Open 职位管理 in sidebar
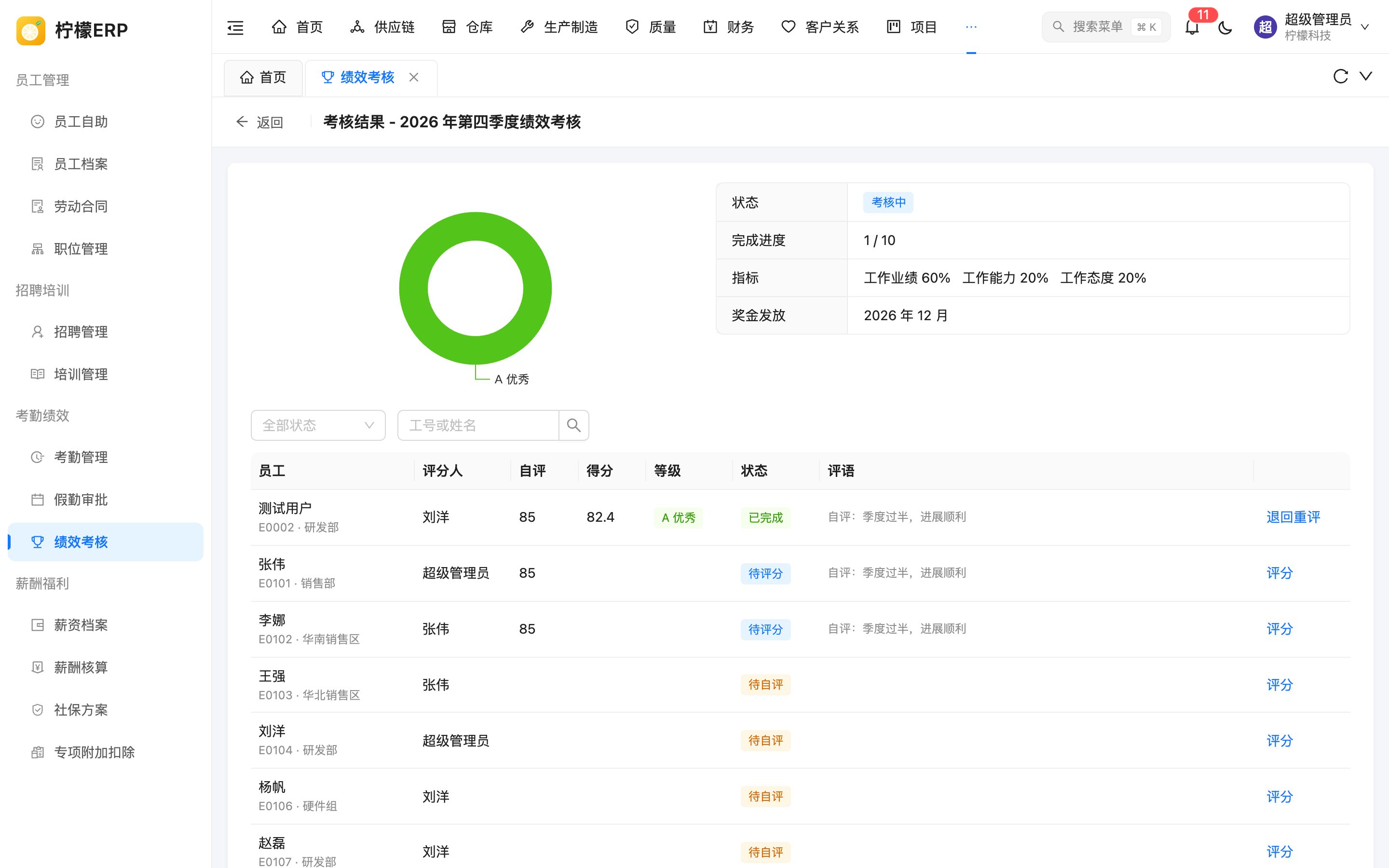The image size is (1389, 868). click(106, 249)
